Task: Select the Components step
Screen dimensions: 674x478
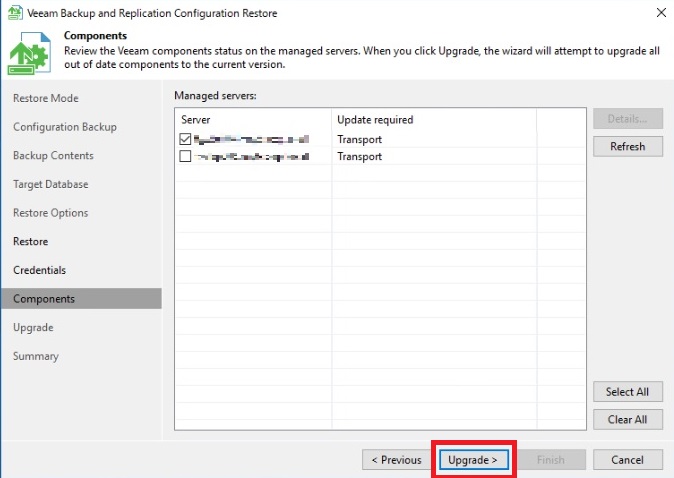Action: point(82,298)
